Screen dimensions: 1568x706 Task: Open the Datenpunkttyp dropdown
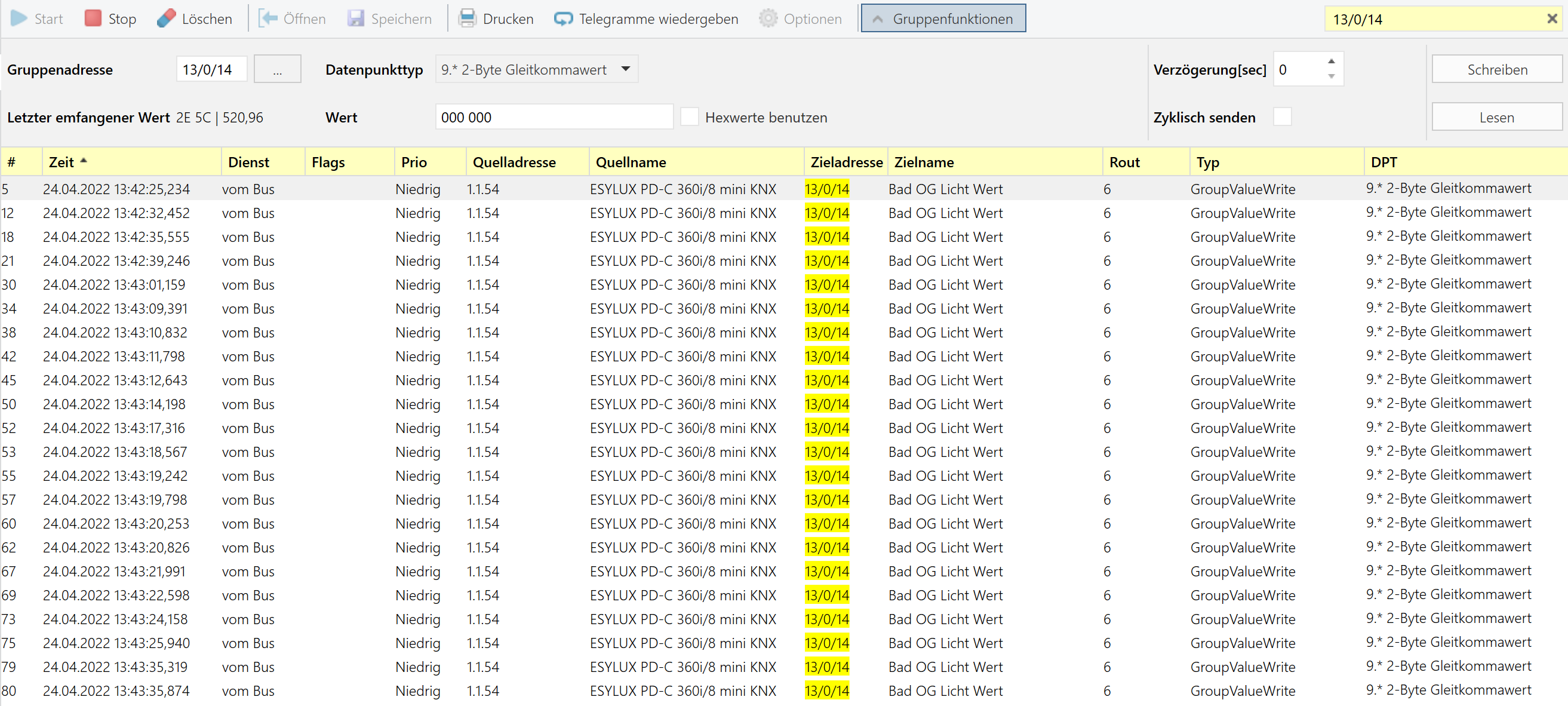626,69
